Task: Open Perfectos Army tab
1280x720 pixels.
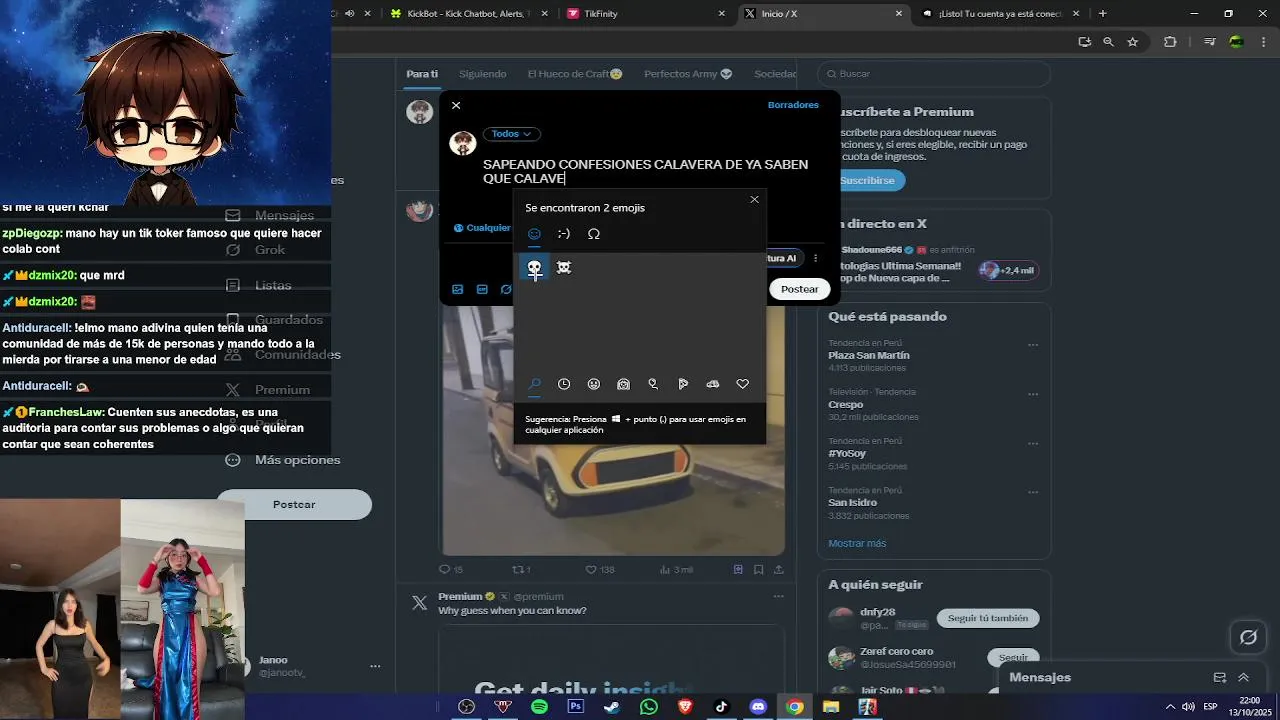Action: pyautogui.click(x=688, y=74)
